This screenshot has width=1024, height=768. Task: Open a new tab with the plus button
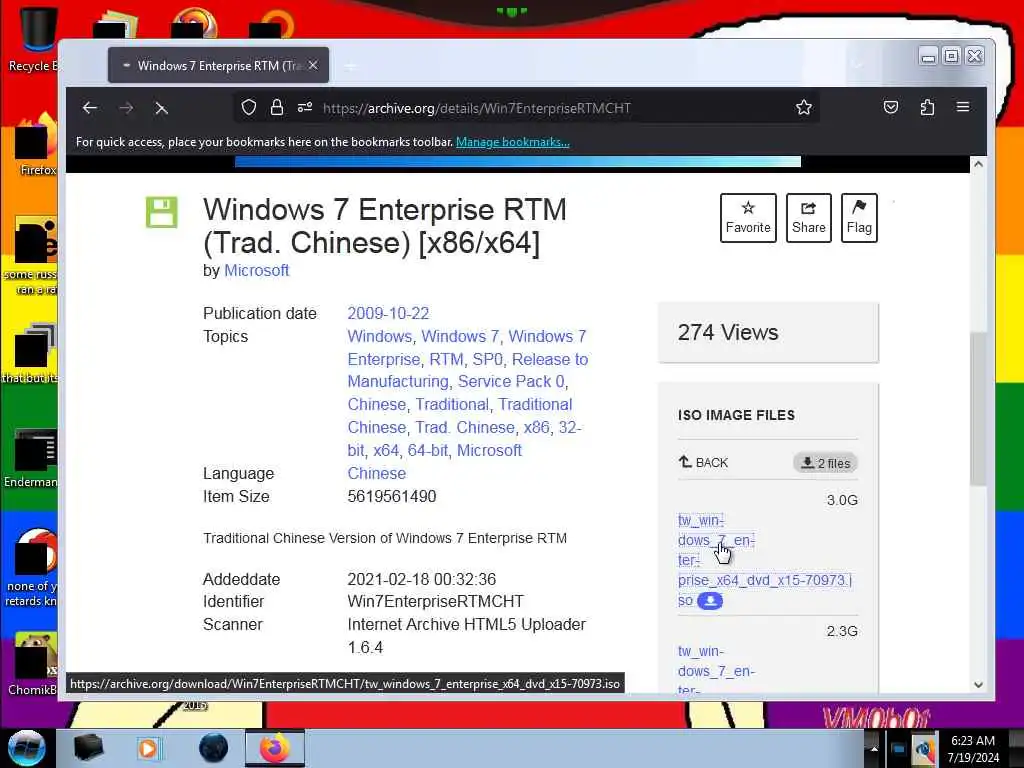point(351,66)
